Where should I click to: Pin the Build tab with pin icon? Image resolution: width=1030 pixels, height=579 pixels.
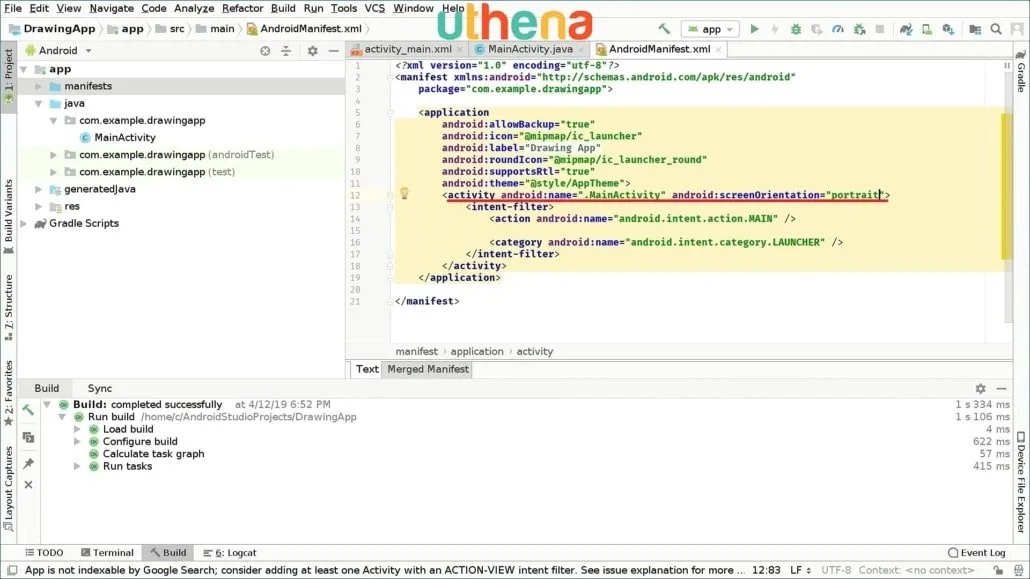point(28,463)
